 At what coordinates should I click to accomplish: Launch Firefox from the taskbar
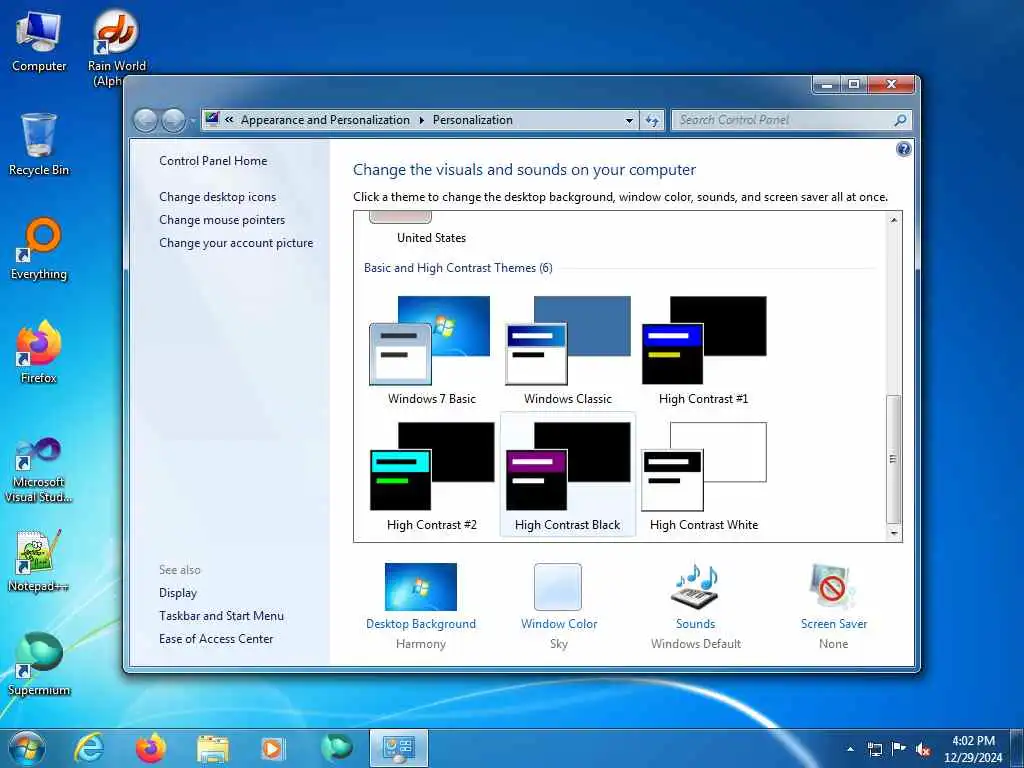tap(150, 748)
